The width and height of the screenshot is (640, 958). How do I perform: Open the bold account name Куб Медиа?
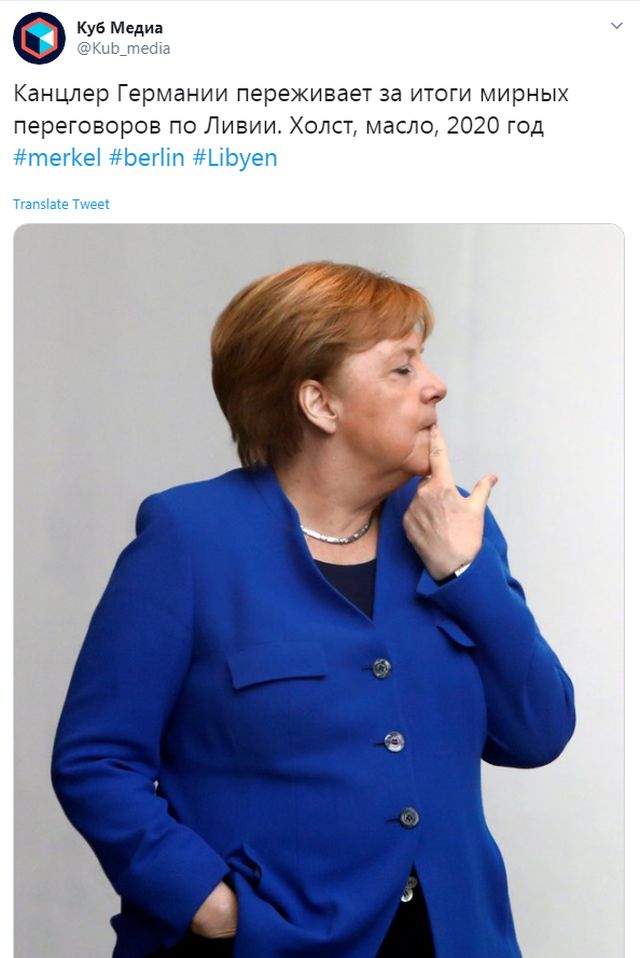click(120, 28)
